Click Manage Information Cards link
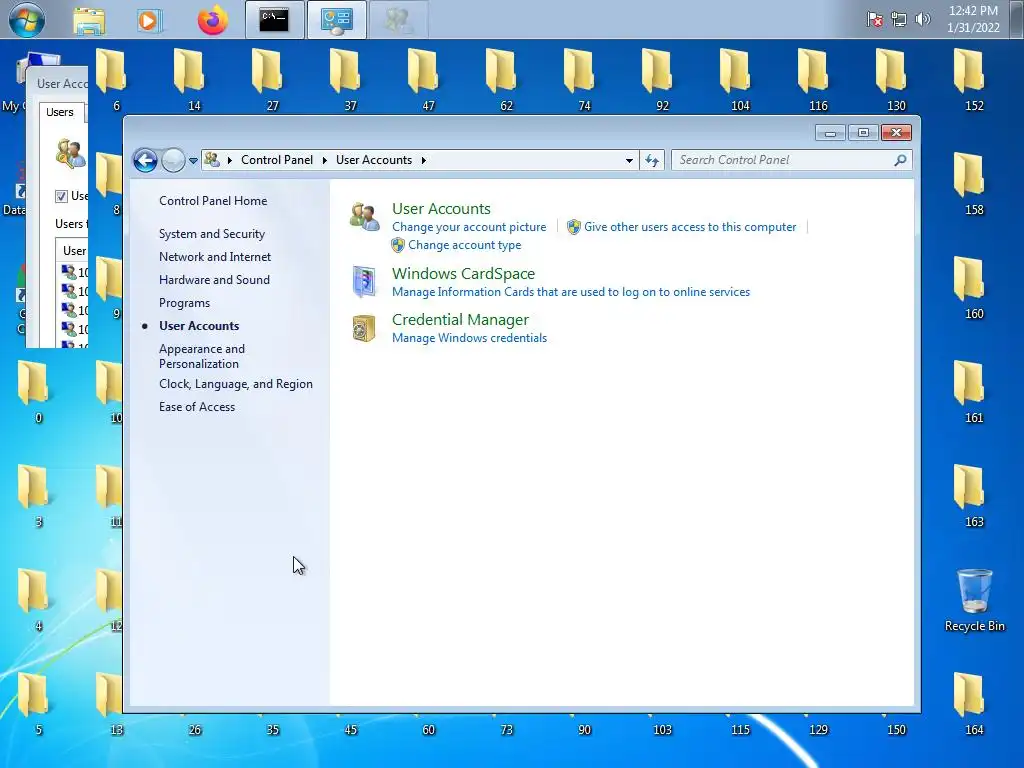This screenshot has width=1024, height=768. click(571, 292)
